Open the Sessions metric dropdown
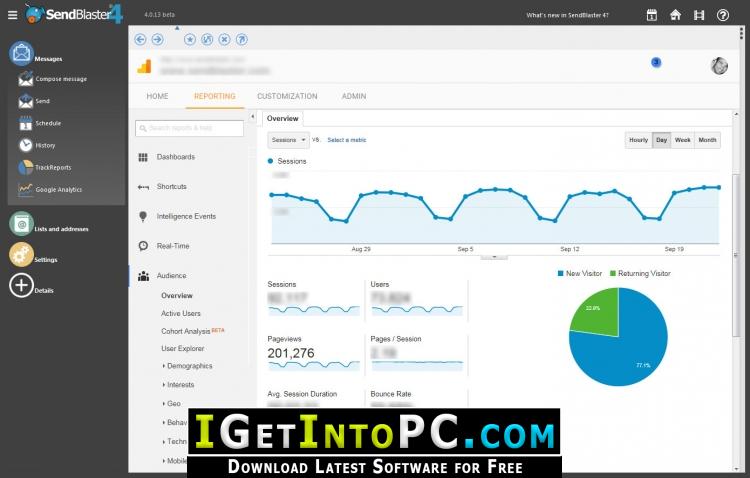Screen dimensions: 750x478 click(288, 140)
